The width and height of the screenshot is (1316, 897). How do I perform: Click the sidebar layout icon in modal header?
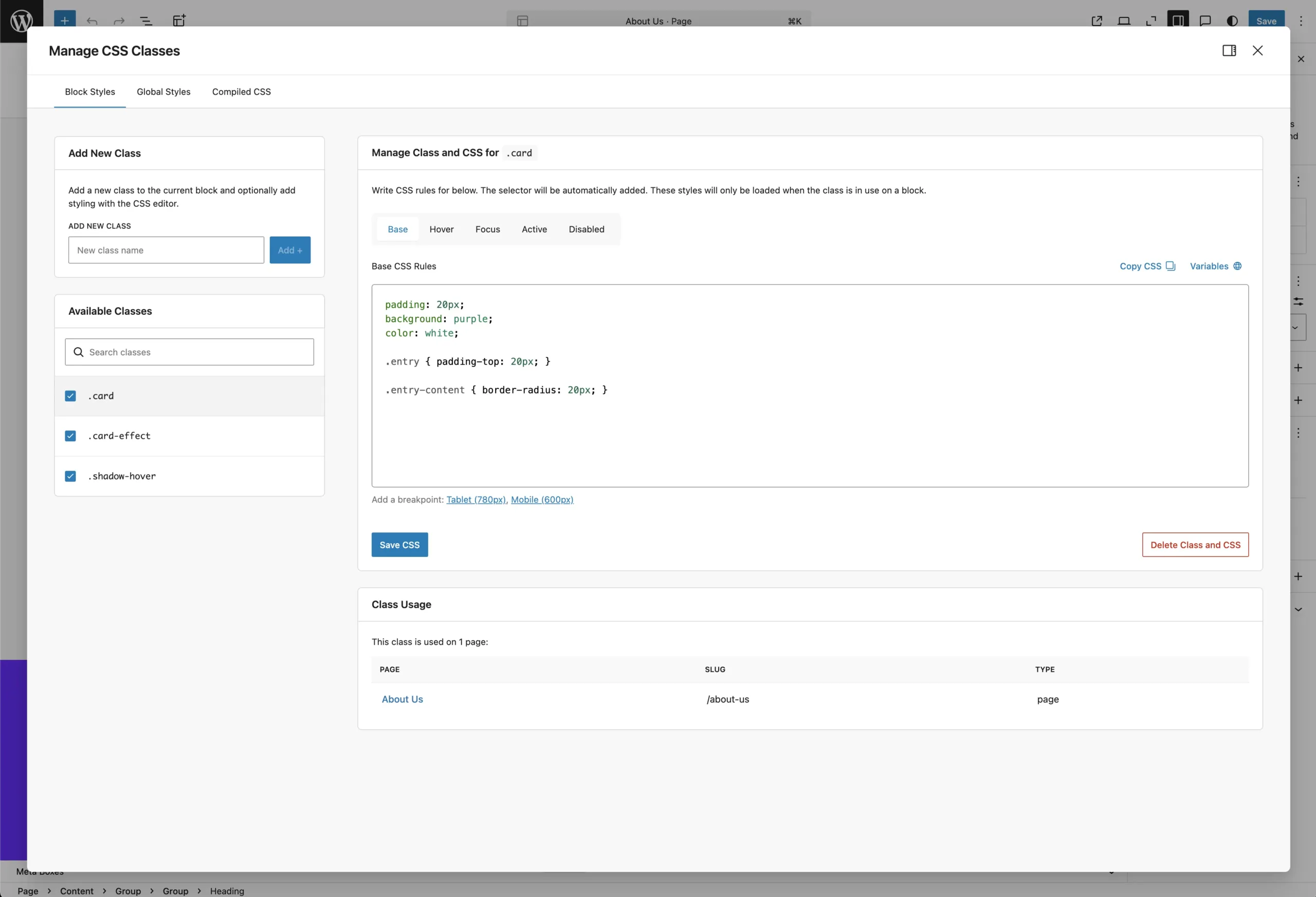pos(1229,50)
